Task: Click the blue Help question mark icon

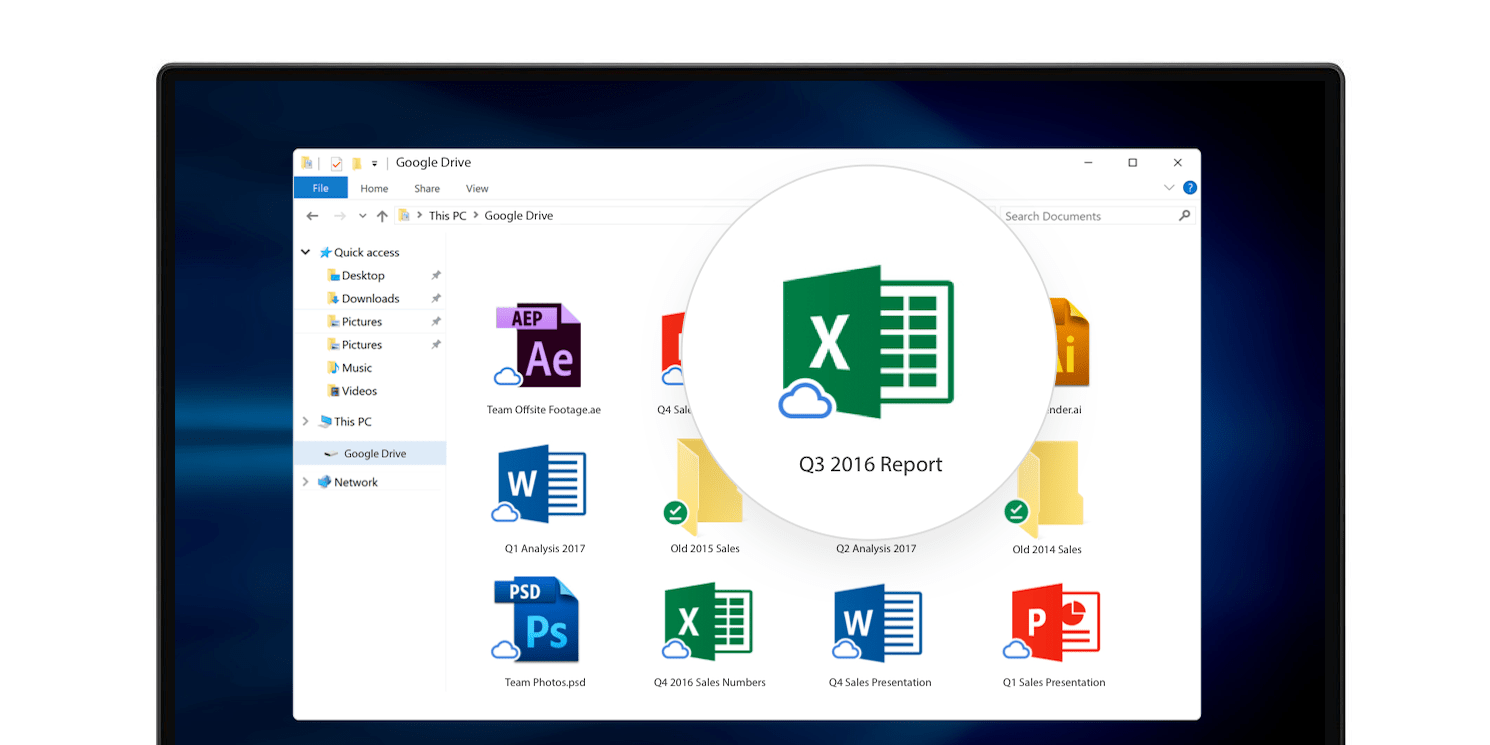Action: (1189, 188)
